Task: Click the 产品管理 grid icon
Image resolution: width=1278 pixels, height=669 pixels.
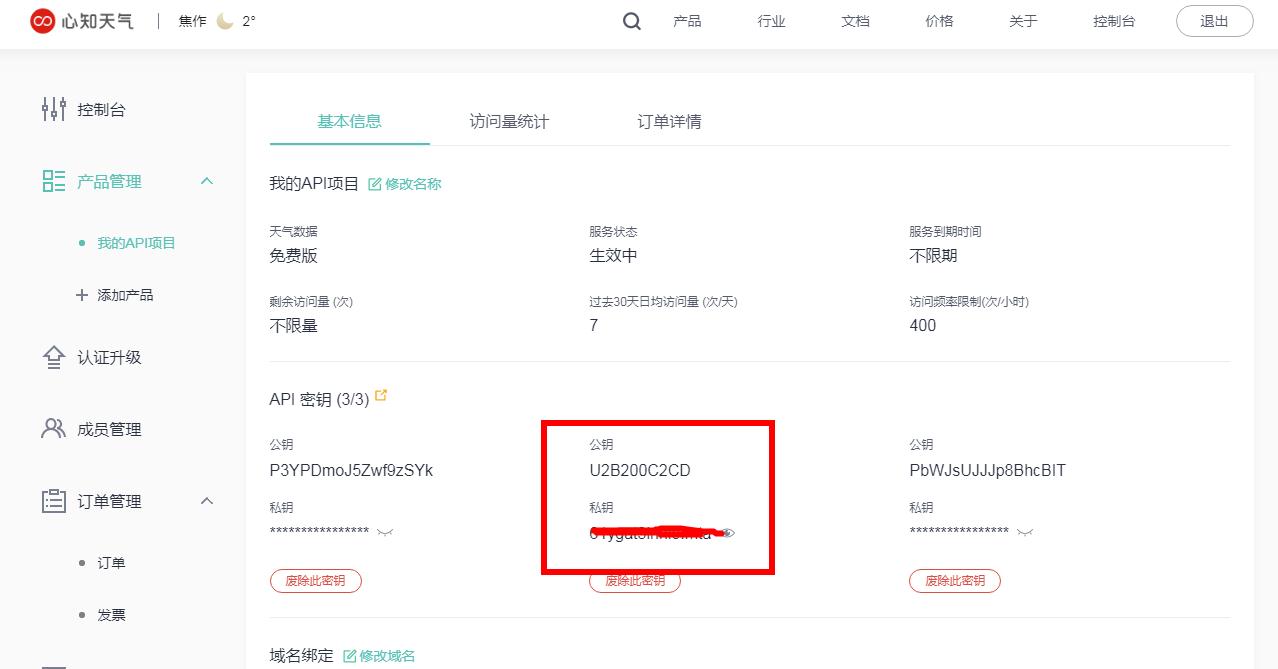Action: coord(53,181)
